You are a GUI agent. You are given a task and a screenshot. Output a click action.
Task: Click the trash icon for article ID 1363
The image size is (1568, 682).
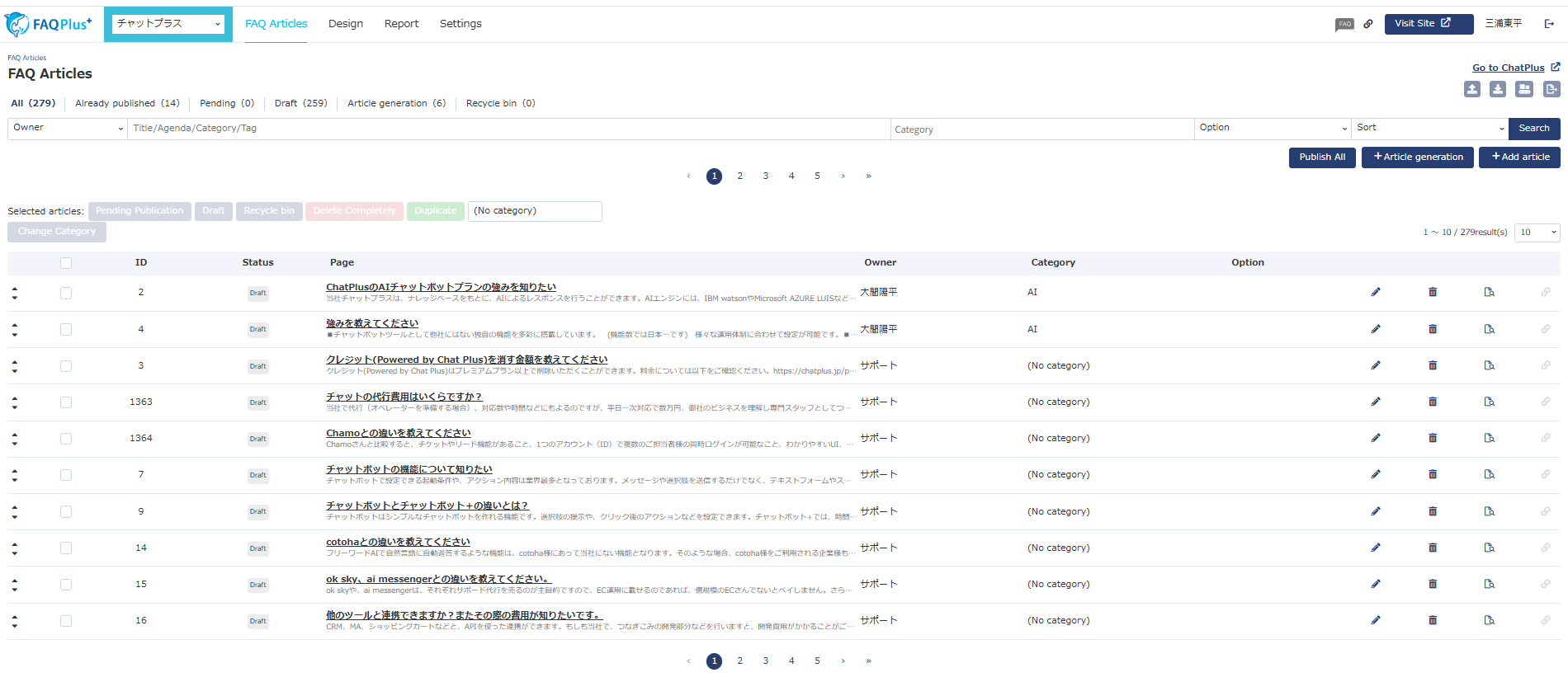pyautogui.click(x=1433, y=402)
